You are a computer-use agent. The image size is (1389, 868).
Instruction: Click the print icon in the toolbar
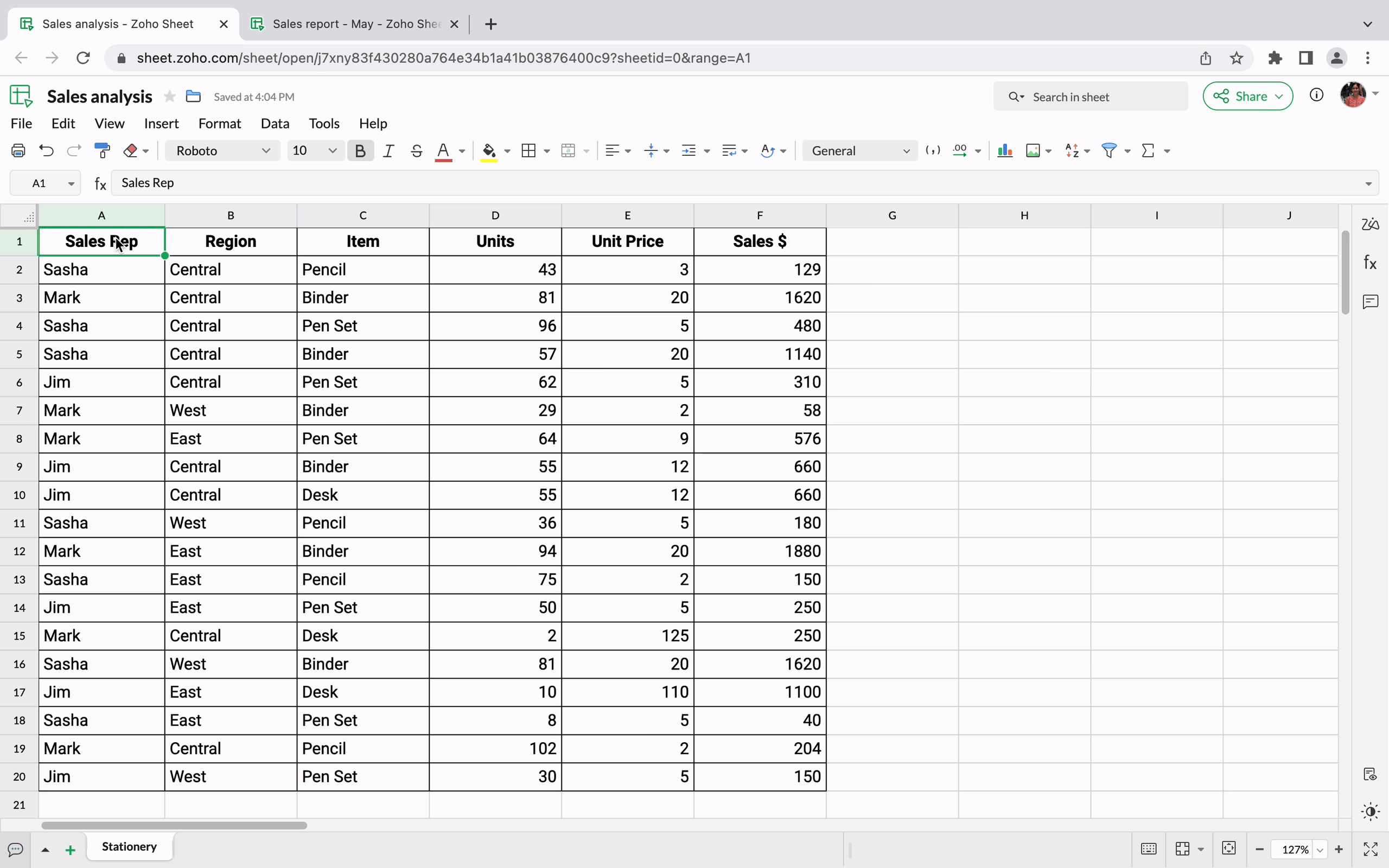pyautogui.click(x=18, y=151)
